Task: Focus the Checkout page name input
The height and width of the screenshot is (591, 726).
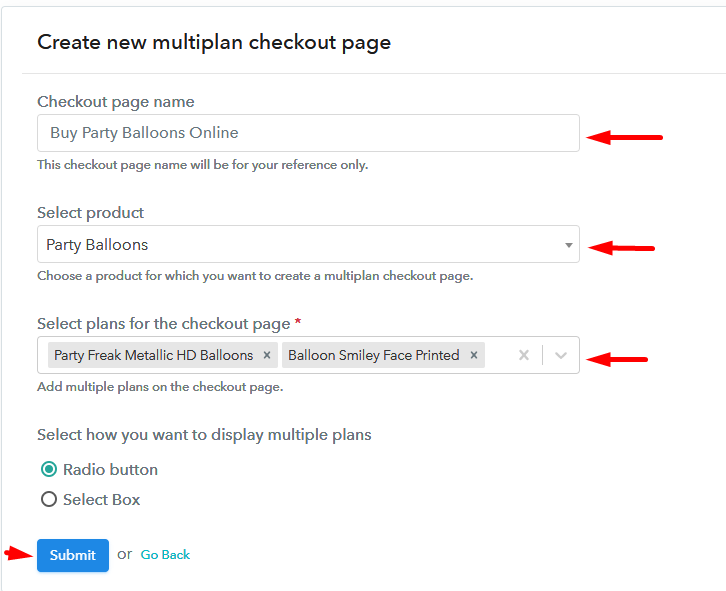Action: click(308, 133)
